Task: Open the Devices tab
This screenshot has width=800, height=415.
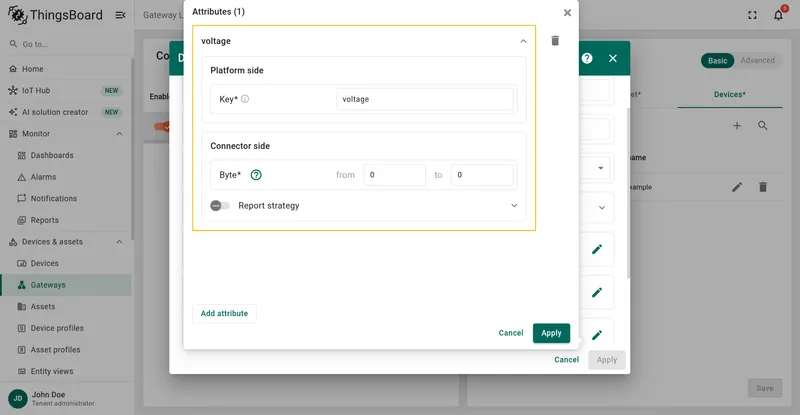Action: click(730, 94)
